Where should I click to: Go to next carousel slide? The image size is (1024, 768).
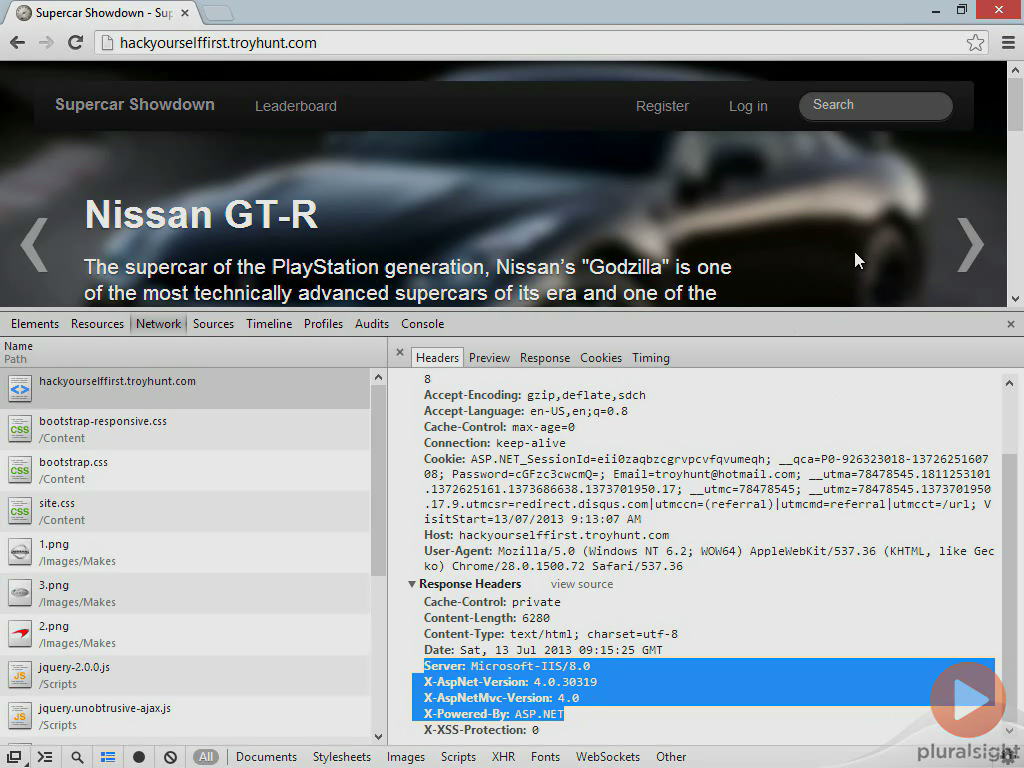(970, 244)
